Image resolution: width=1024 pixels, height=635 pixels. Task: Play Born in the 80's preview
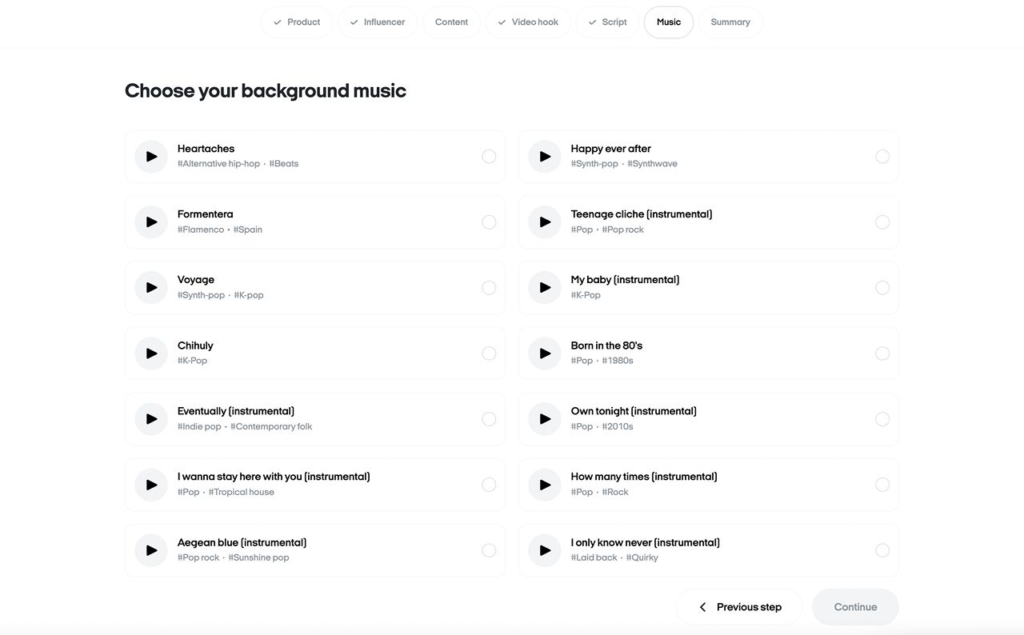point(544,353)
